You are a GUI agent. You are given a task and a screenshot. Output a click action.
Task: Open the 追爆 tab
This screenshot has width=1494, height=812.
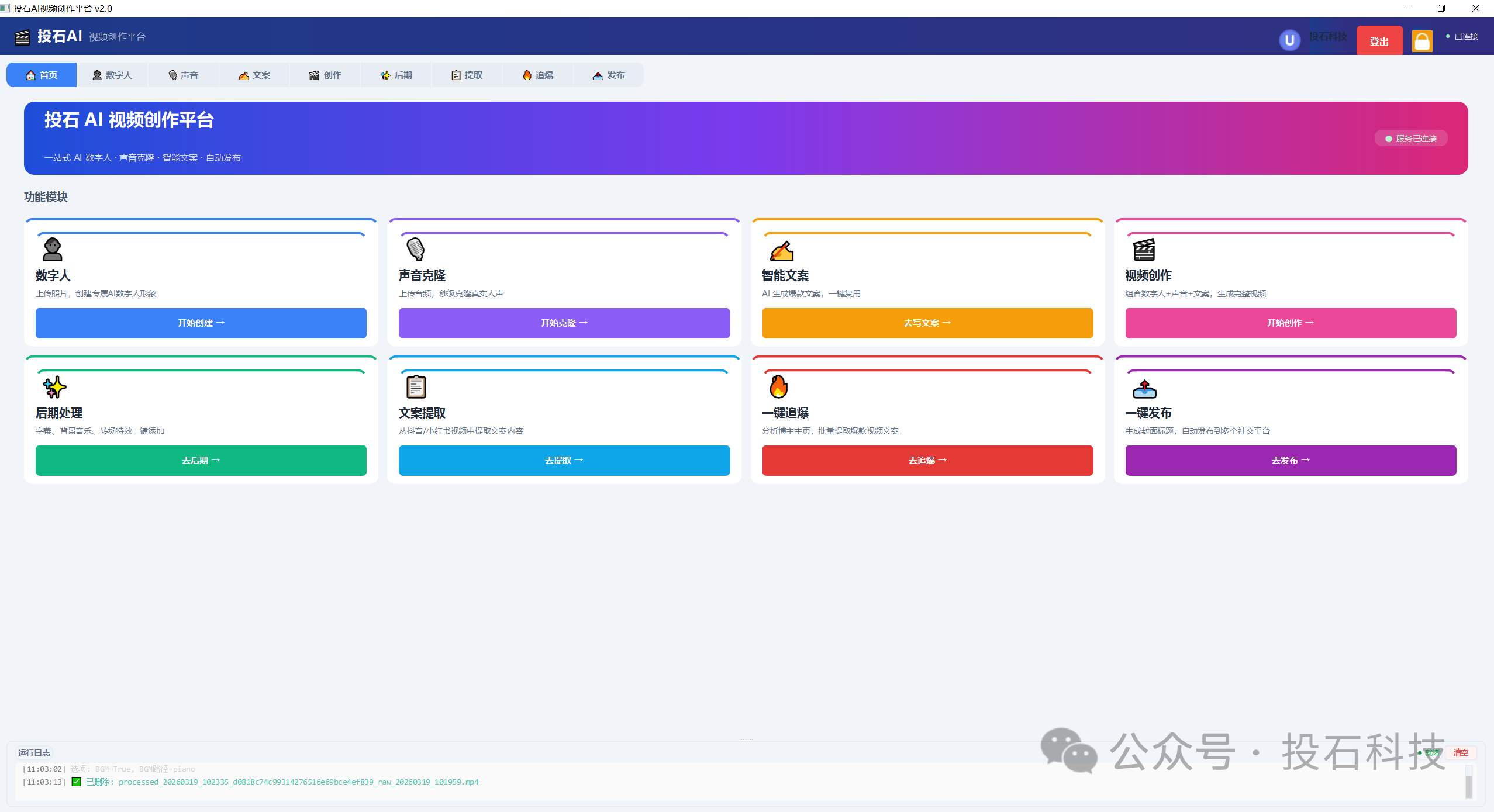click(538, 75)
